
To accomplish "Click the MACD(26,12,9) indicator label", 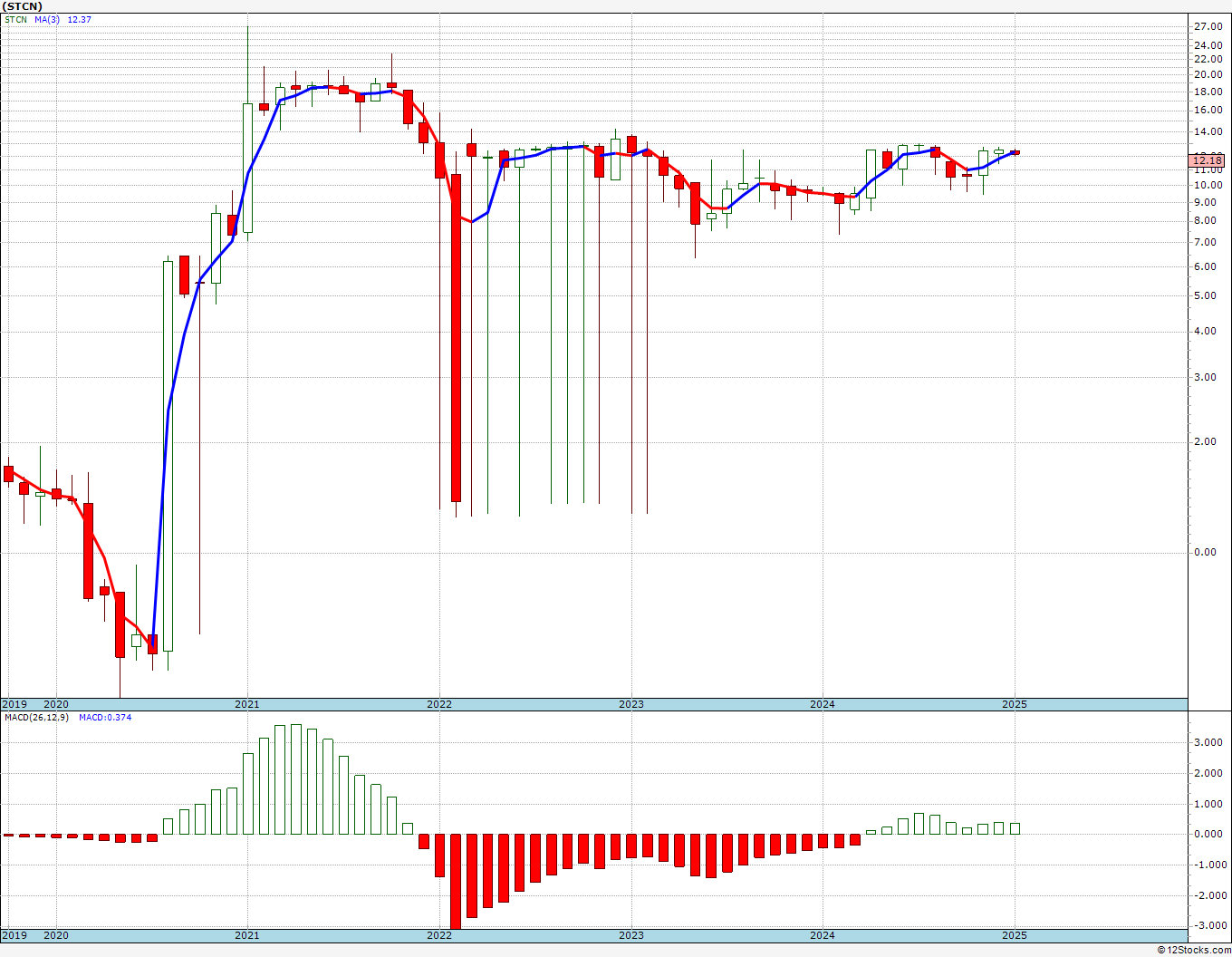I will pyautogui.click(x=35, y=718).
